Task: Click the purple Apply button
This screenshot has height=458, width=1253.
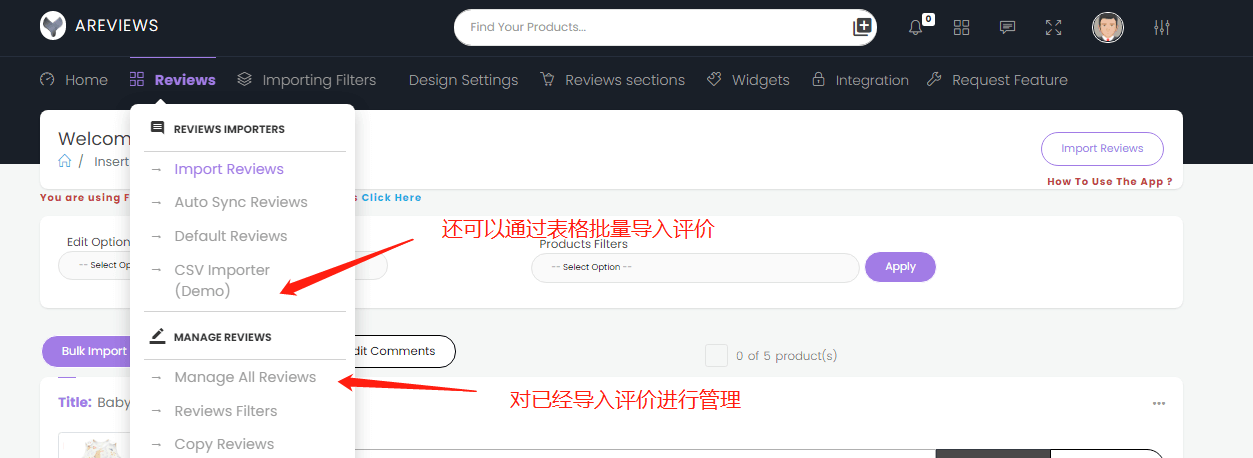Action: [900, 267]
